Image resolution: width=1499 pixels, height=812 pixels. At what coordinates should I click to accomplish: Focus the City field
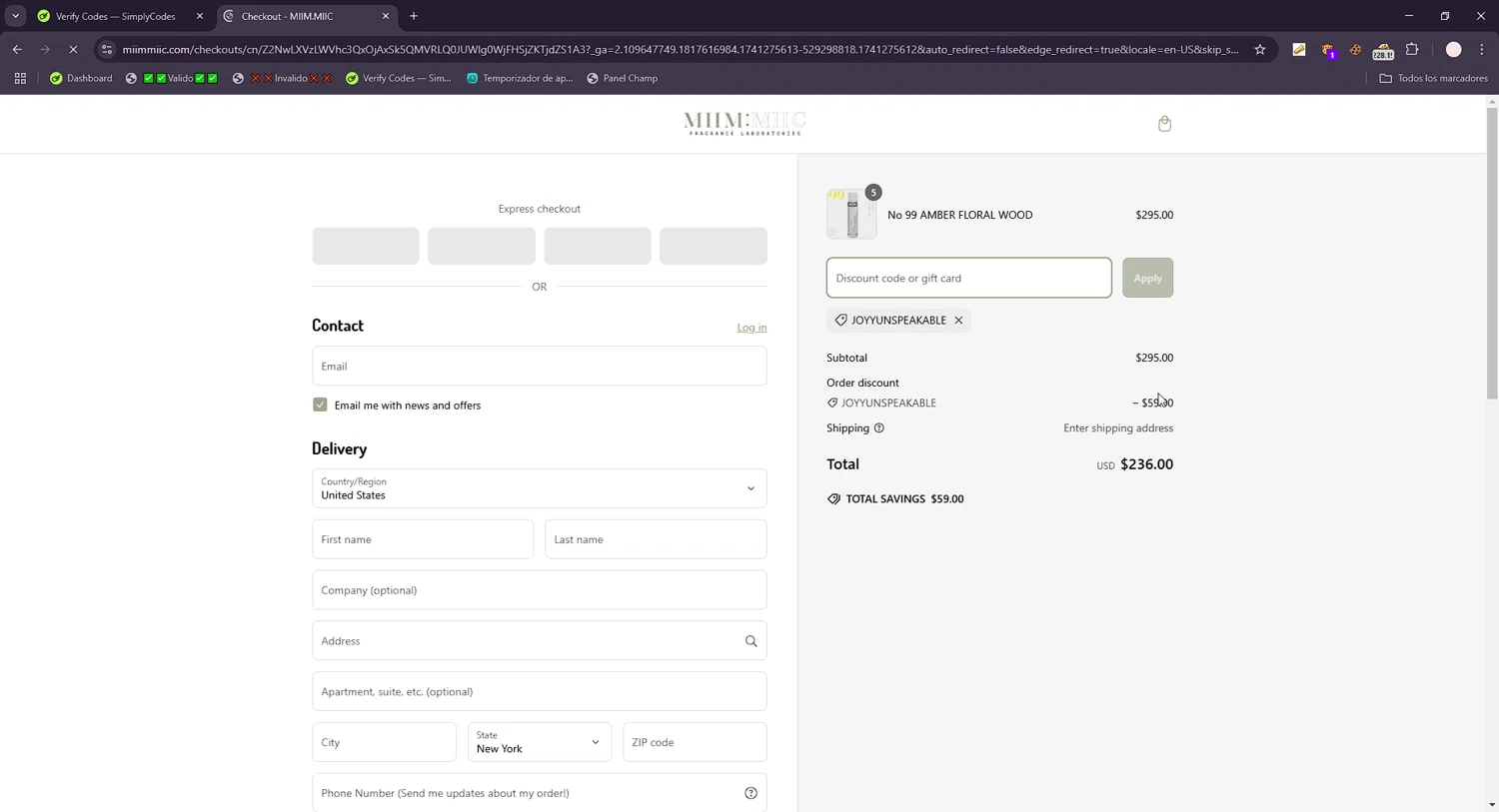click(x=384, y=742)
